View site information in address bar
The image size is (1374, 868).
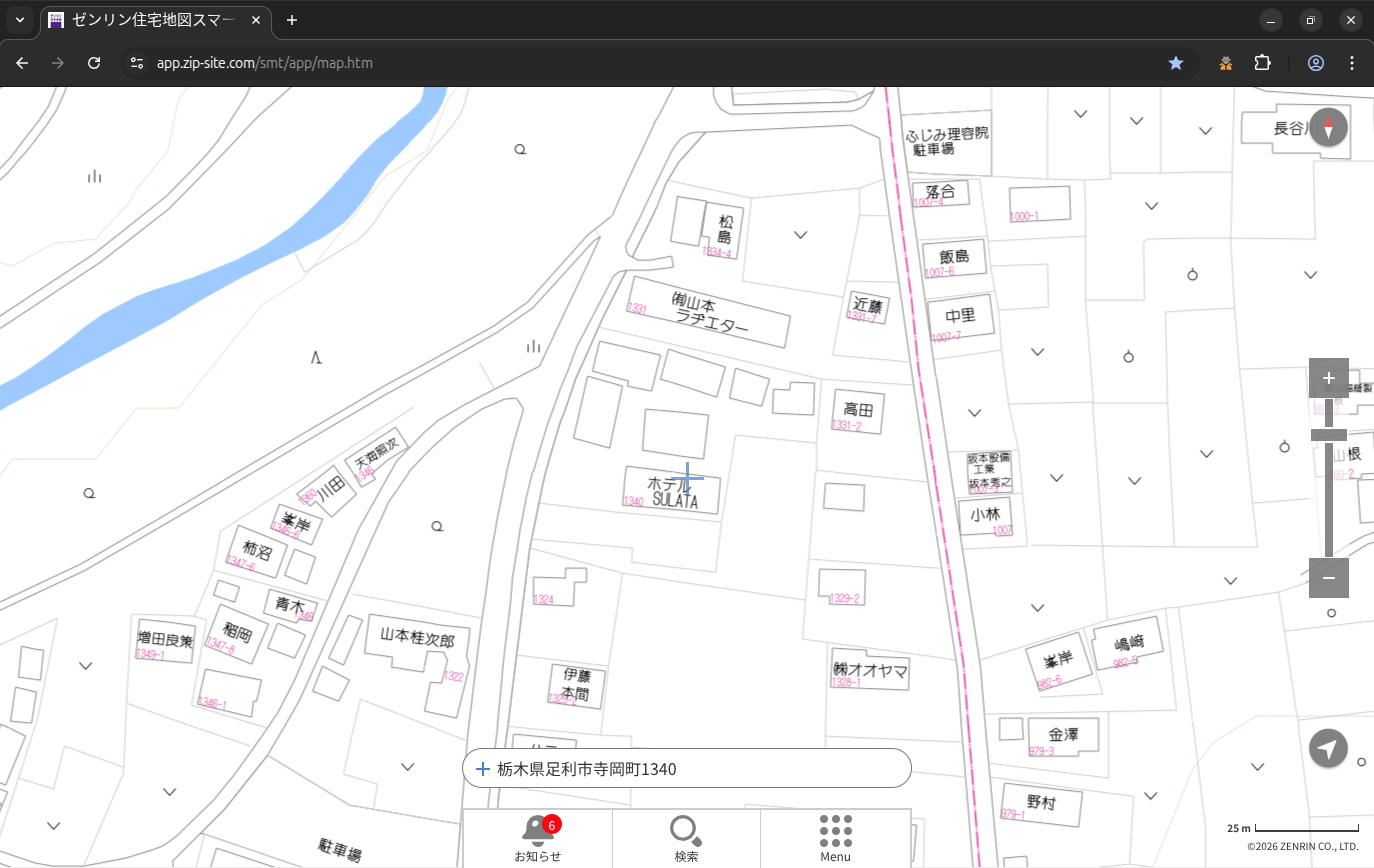pyautogui.click(x=138, y=63)
